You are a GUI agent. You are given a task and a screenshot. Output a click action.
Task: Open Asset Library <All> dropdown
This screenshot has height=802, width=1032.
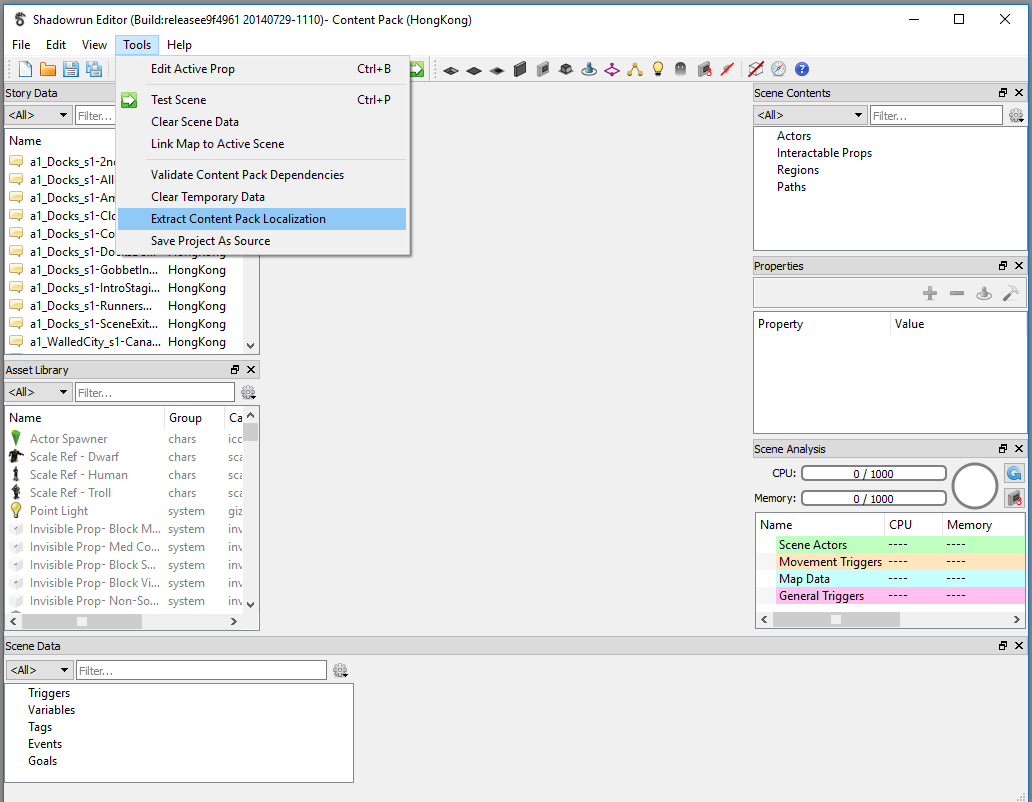pyautogui.click(x=38, y=392)
